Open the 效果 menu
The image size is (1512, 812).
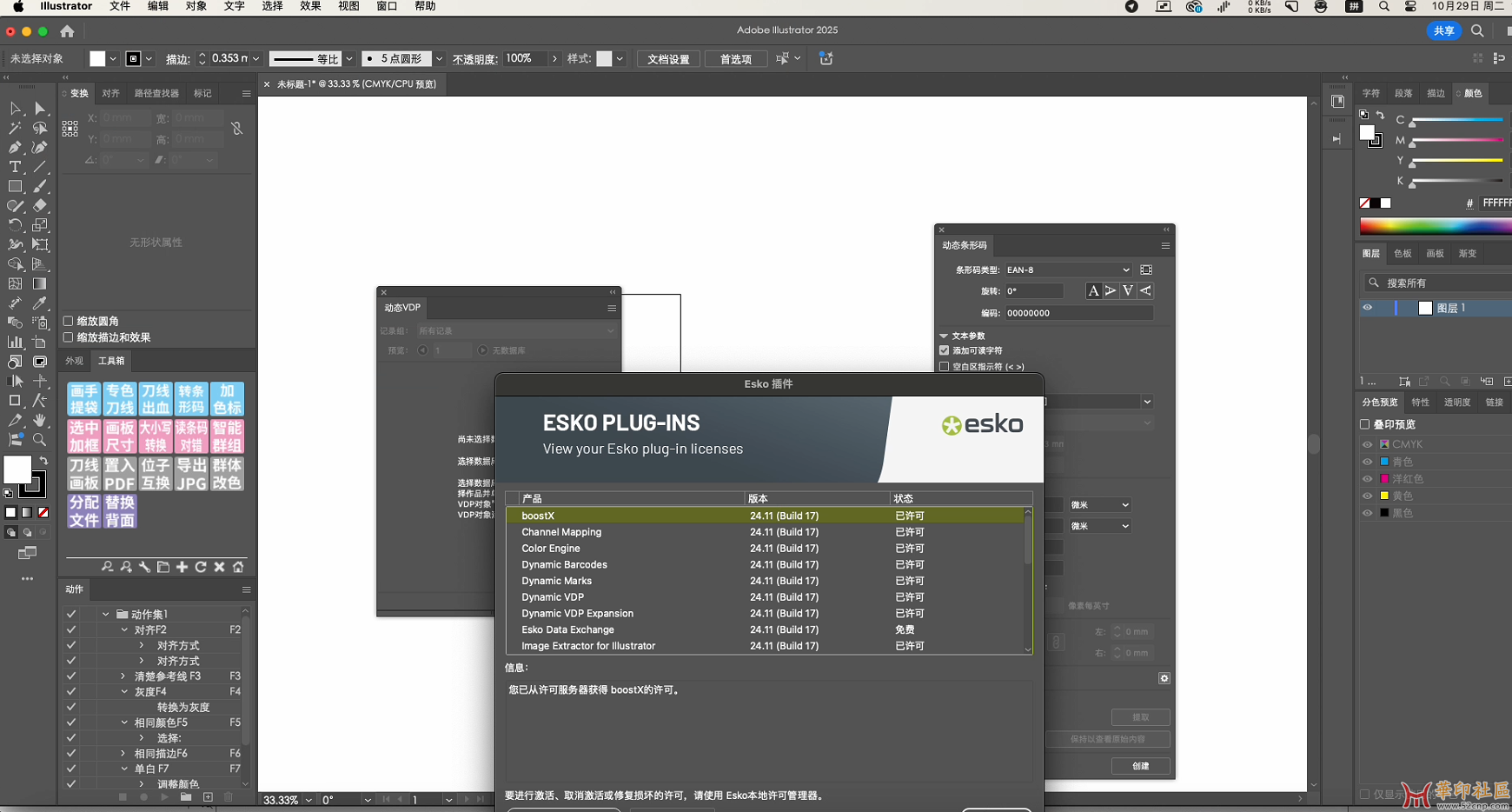click(x=310, y=7)
